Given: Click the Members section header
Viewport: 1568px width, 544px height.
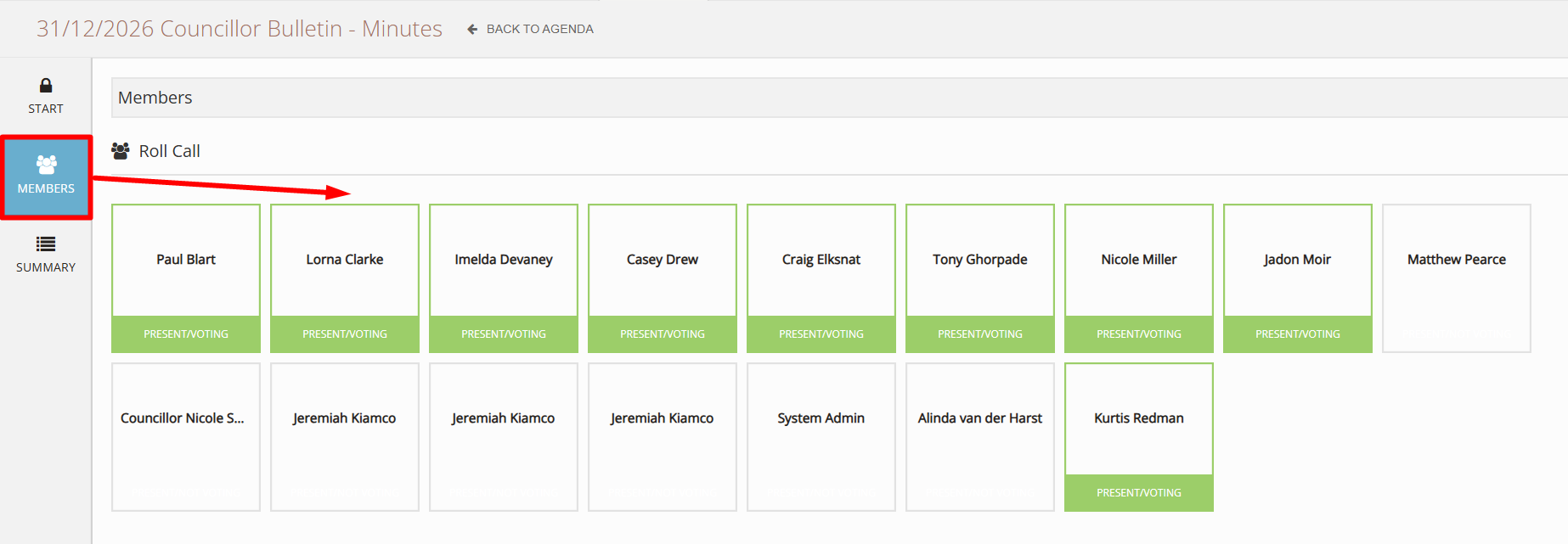Looking at the screenshot, I should point(155,98).
